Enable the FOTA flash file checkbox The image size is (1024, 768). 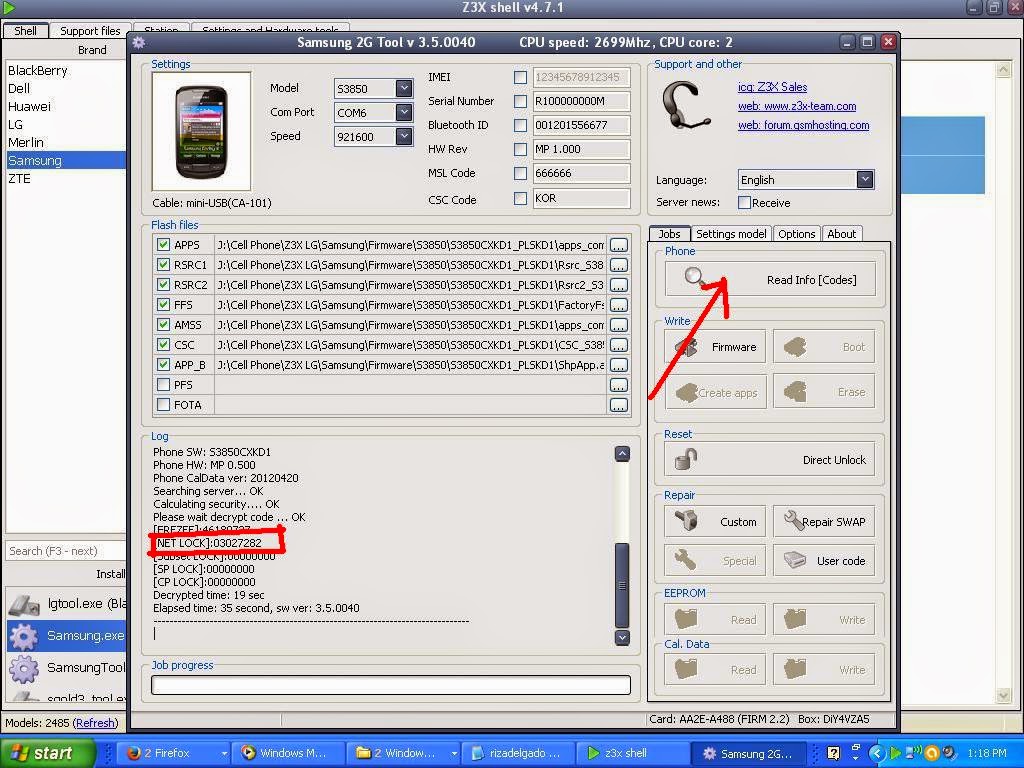pyautogui.click(x=163, y=405)
